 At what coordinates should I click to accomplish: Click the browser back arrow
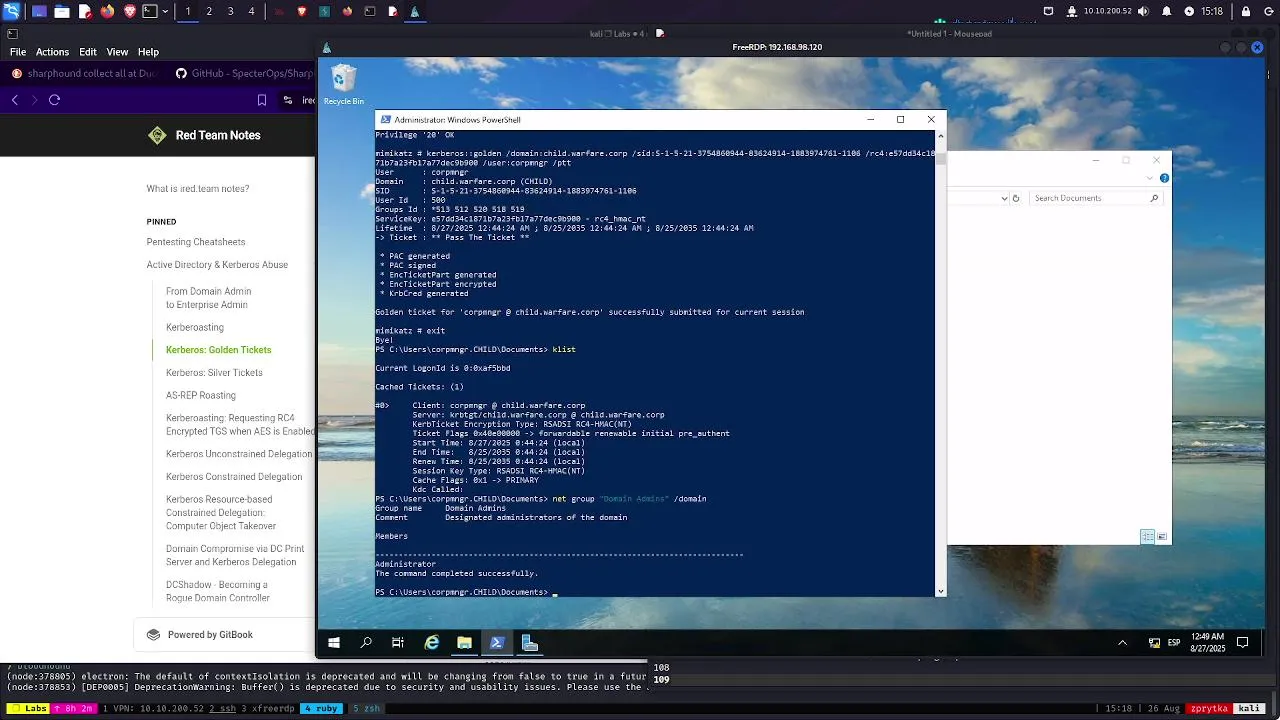coord(15,100)
